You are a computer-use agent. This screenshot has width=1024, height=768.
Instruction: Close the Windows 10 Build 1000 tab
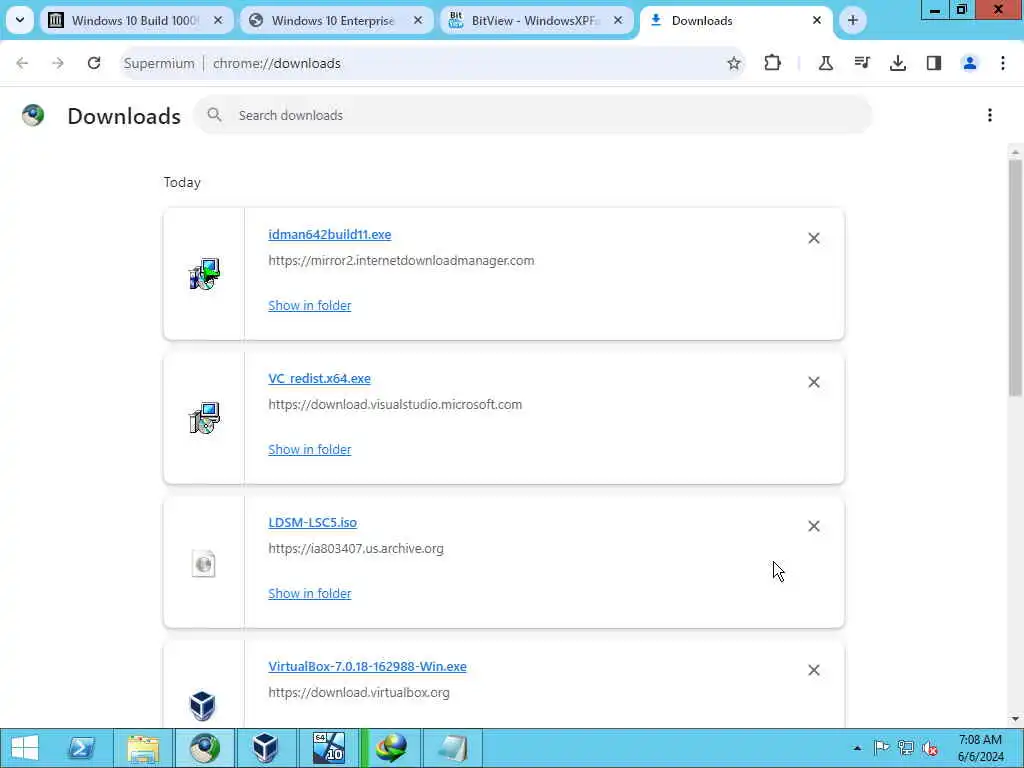pyautogui.click(x=218, y=20)
